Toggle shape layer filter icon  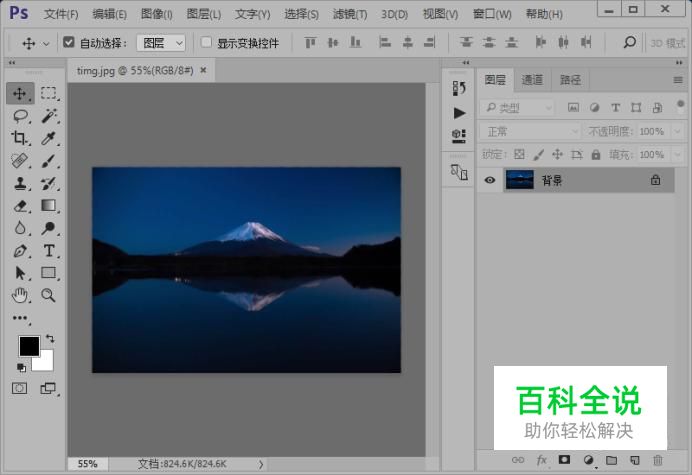point(636,107)
